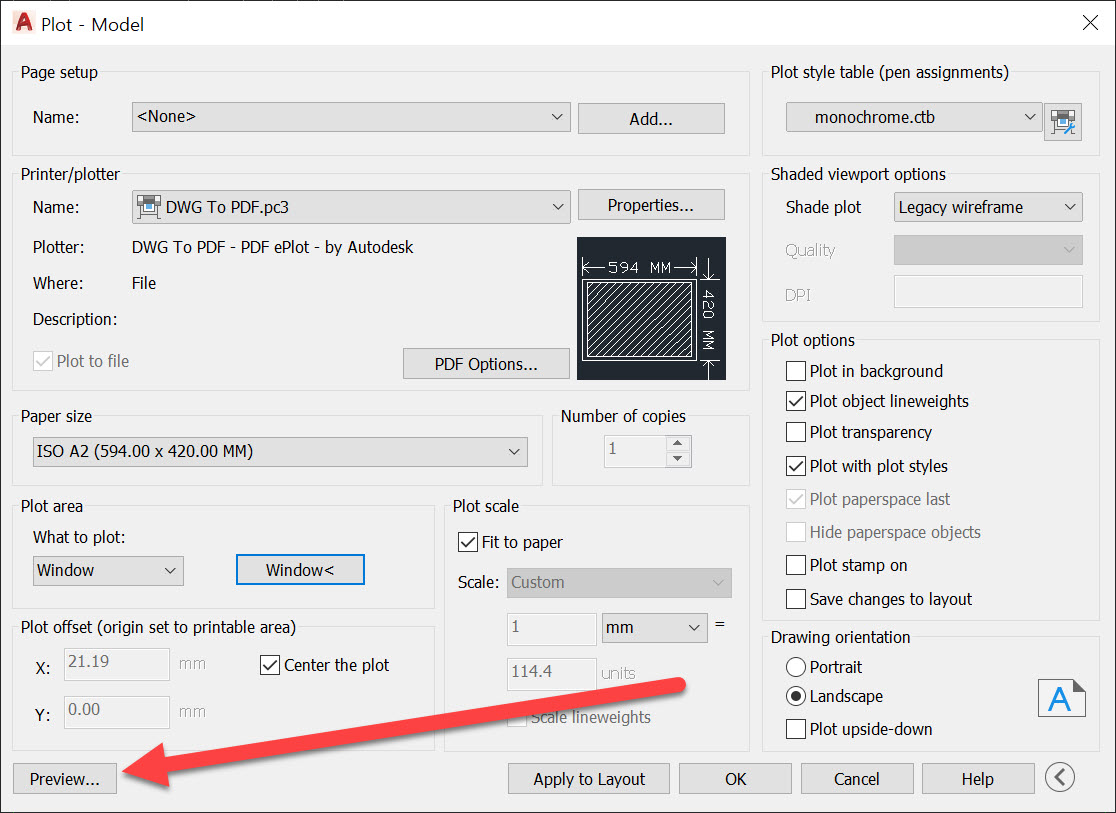
Task: Enable Plot stamp on checkbox
Action: 796,565
